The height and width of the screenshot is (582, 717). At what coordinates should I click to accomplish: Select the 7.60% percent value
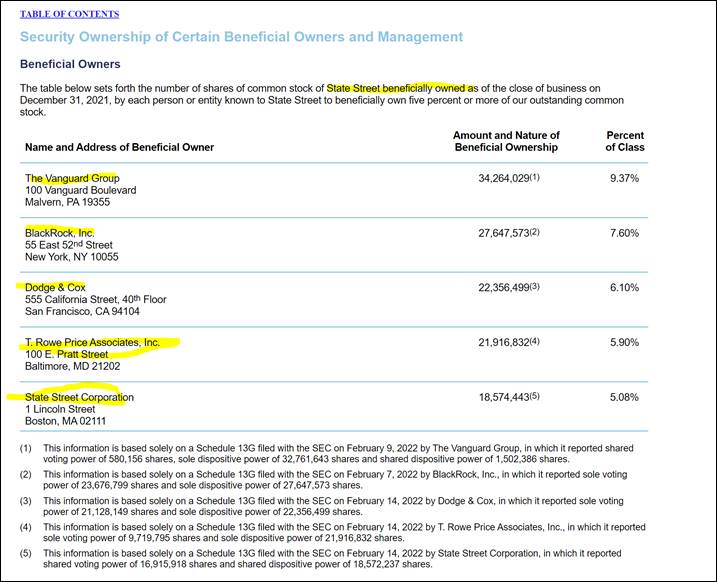(x=624, y=233)
